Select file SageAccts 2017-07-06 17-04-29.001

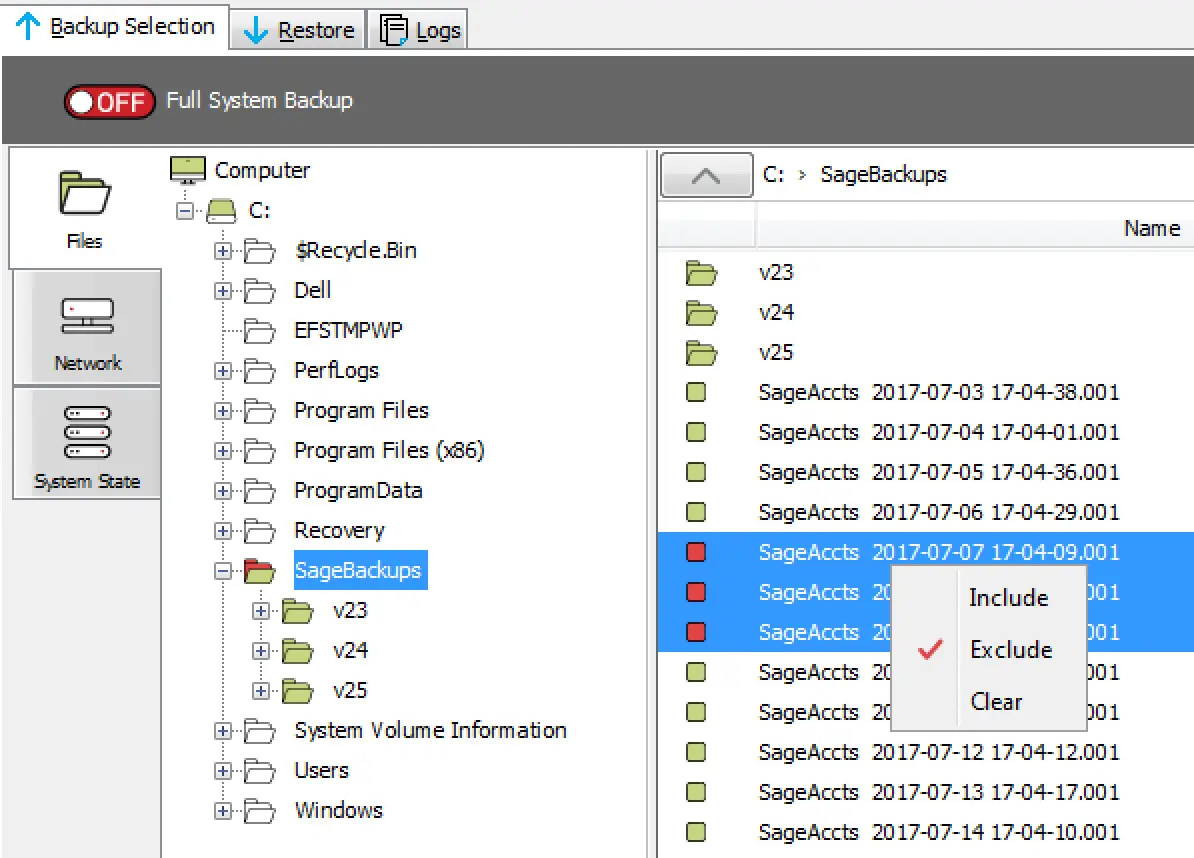(x=938, y=512)
